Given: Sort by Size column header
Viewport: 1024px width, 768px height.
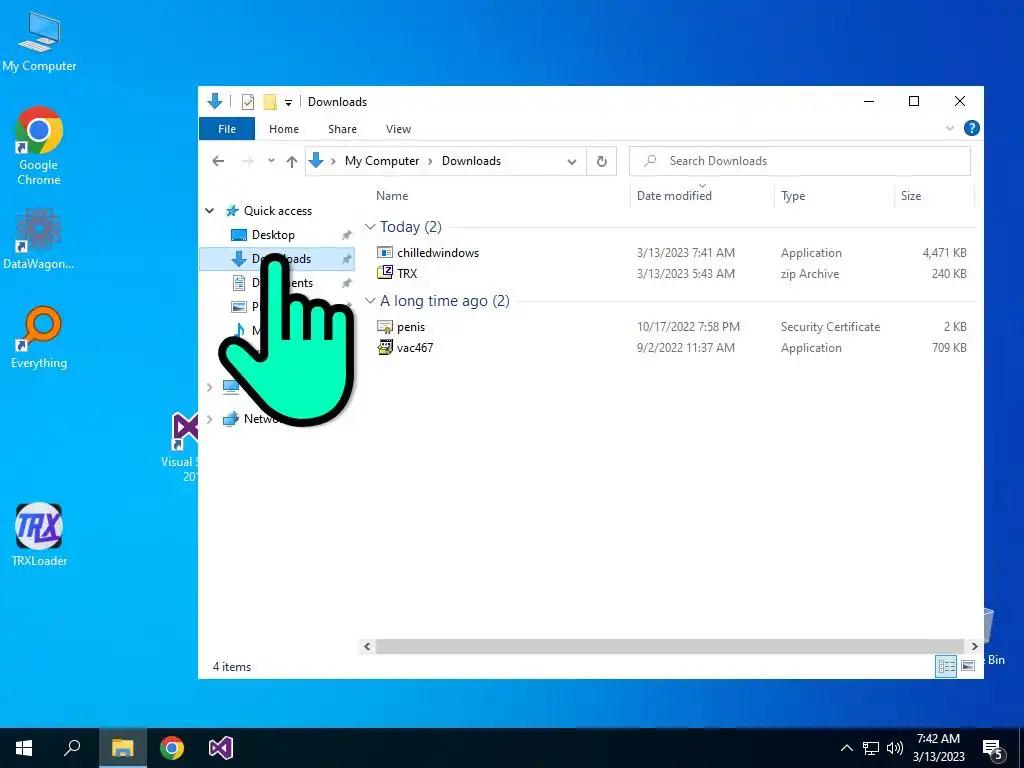Looking at the screenshot, I should click(910, 195).
